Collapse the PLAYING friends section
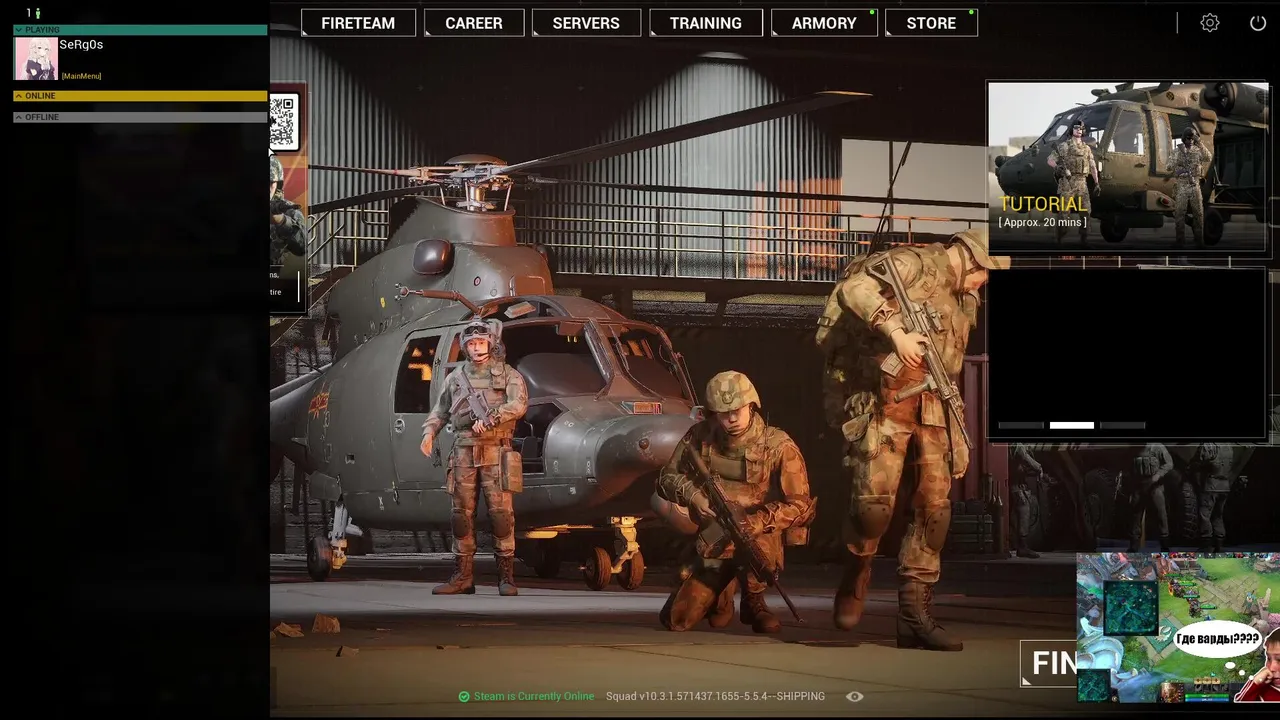Image resolution: width=1280 pixels, height=720 pixels. [140, 30]
